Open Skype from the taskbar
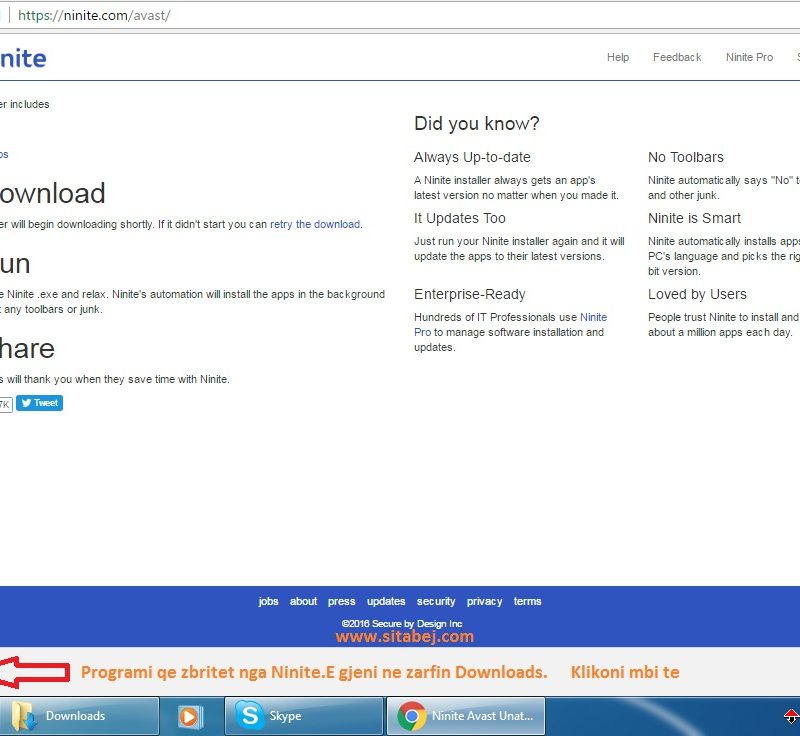The height and width of the screenshot is (736, 800). coord(304,716)
